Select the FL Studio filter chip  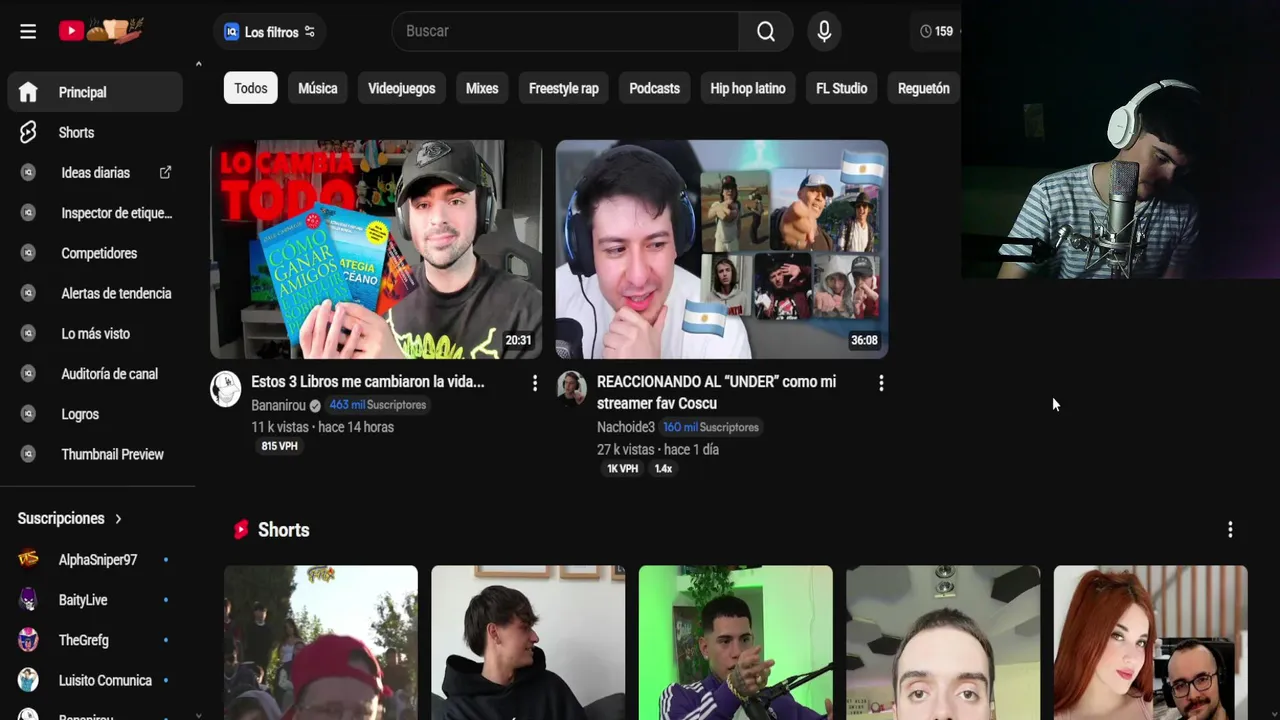[x=841, y=88]
